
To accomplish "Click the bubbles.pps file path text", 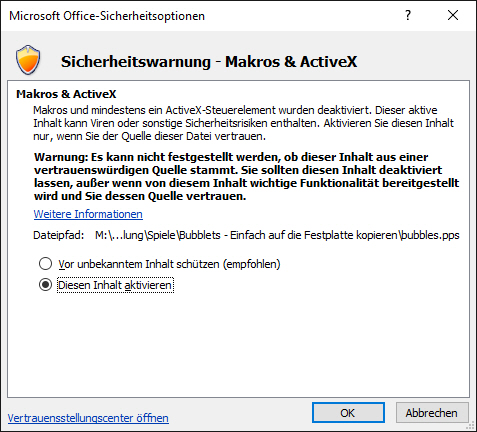I will (x=277, y=235).
